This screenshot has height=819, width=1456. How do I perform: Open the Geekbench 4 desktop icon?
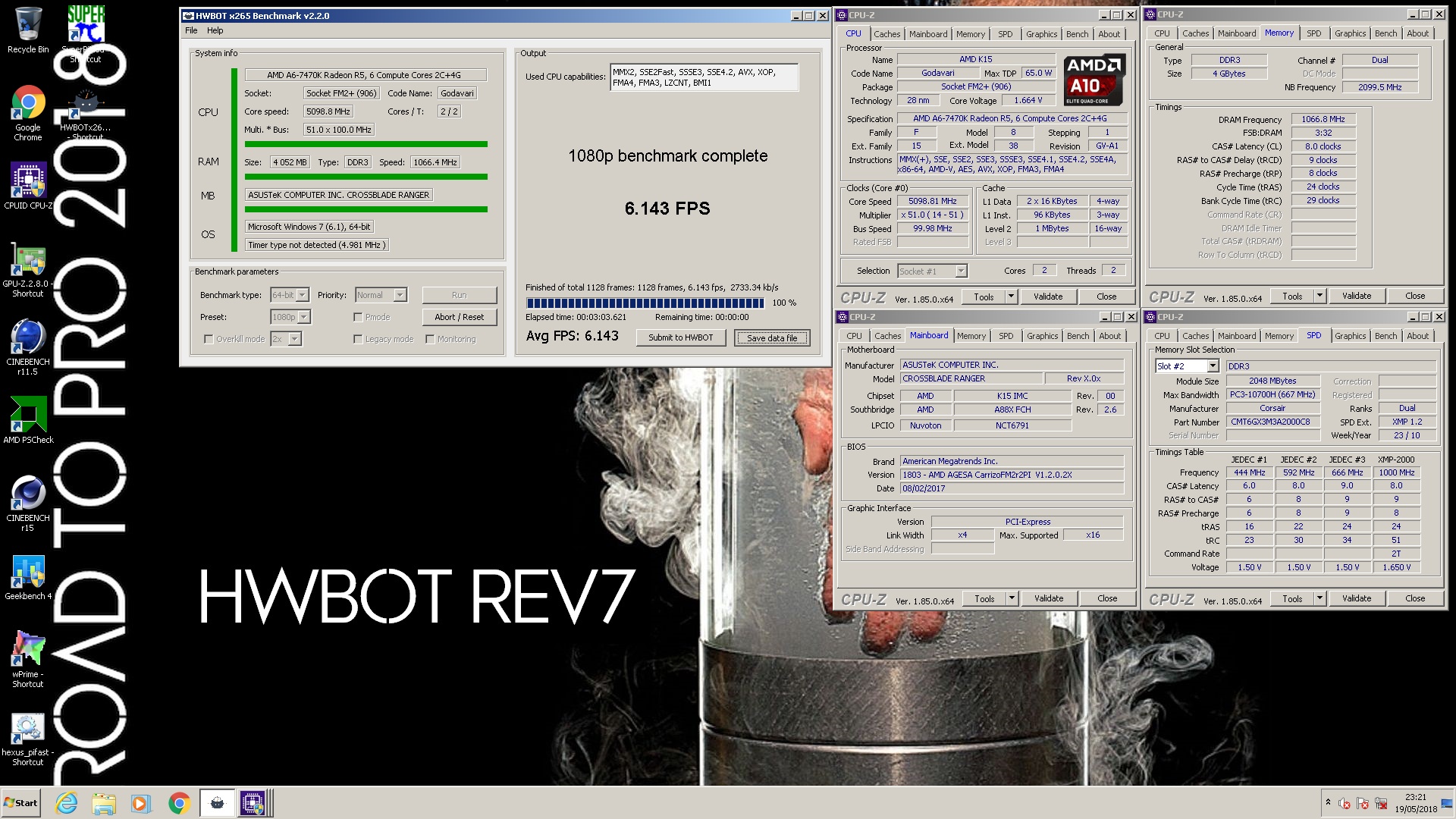pyautogui.click(x=28, y=578)
